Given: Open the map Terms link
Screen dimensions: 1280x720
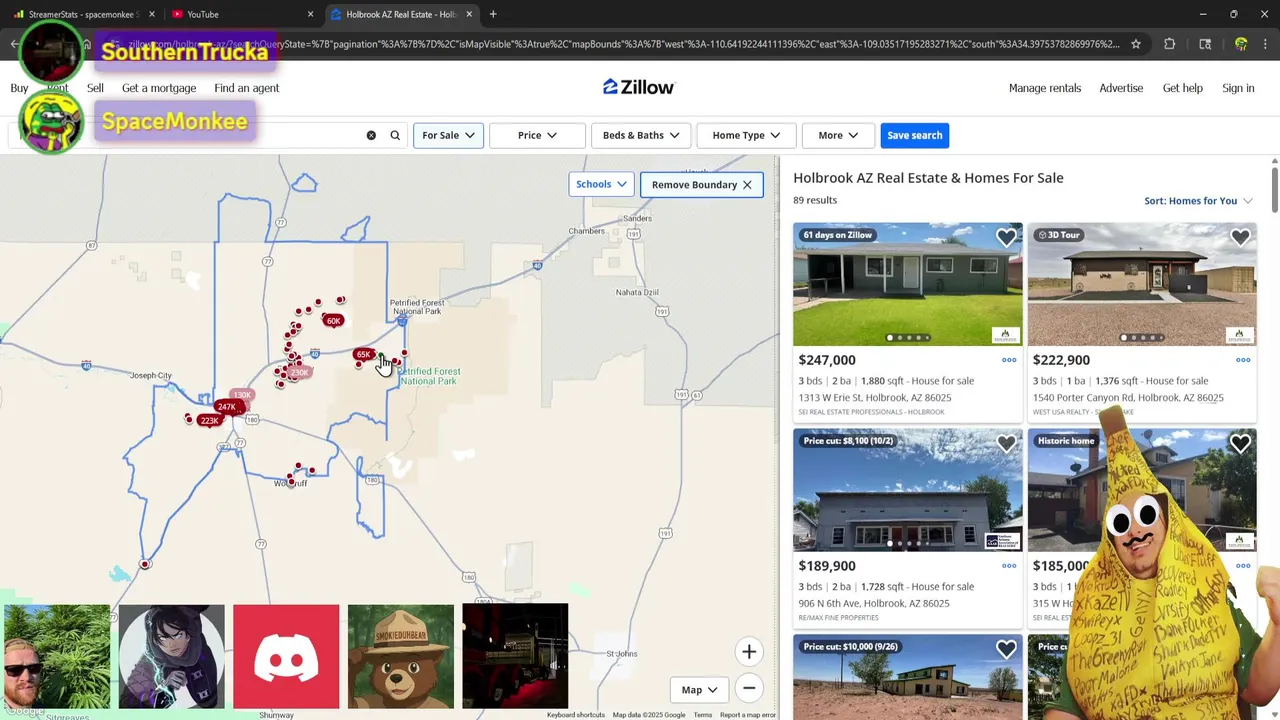Looking at the screenshot, I should point(703,715).
